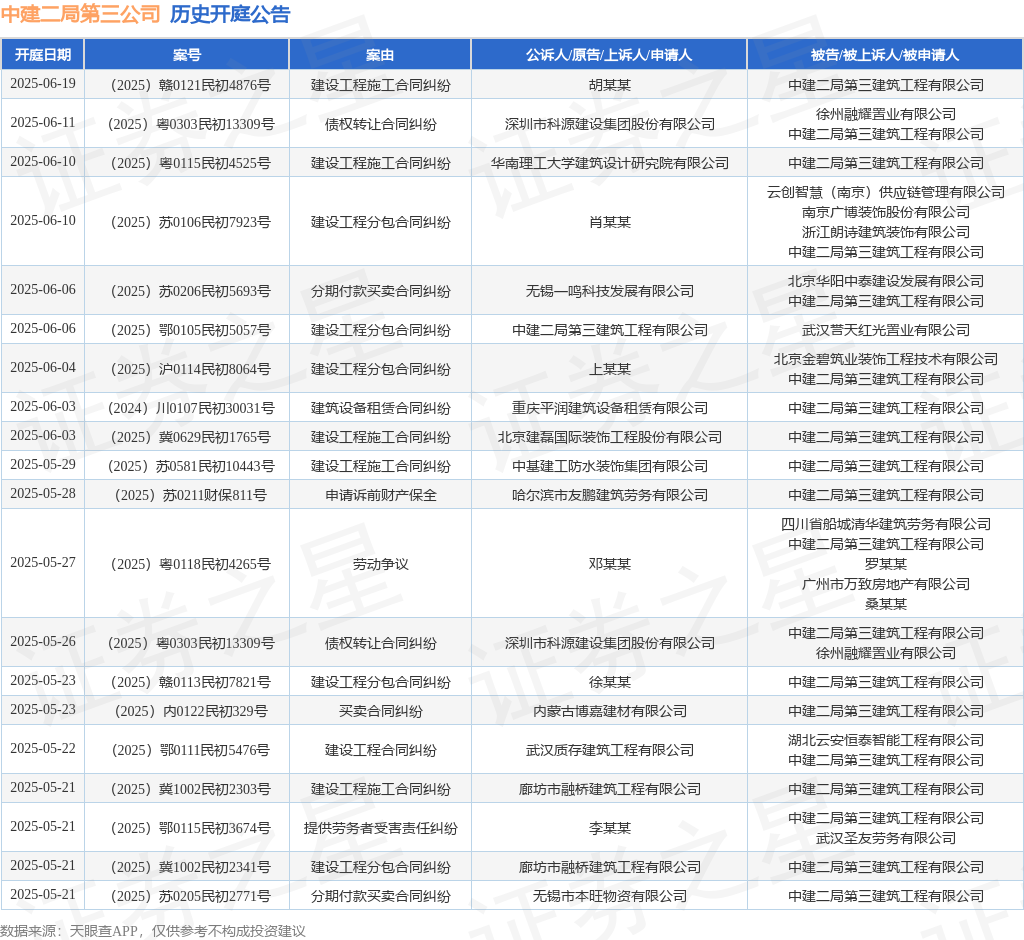Click plaintiff 肖某某
The height and width of the screenshot is (940, 1024).
coord(610,222)
